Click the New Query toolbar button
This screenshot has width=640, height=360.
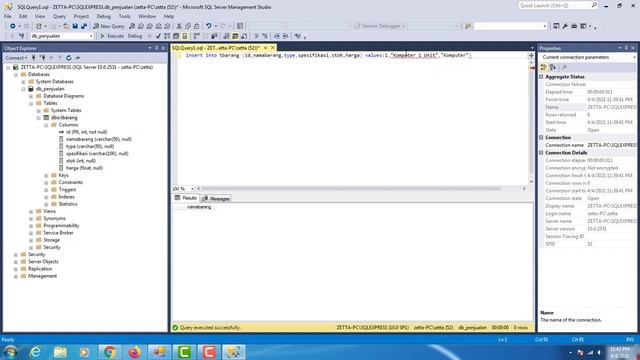(x=109, y=26)
